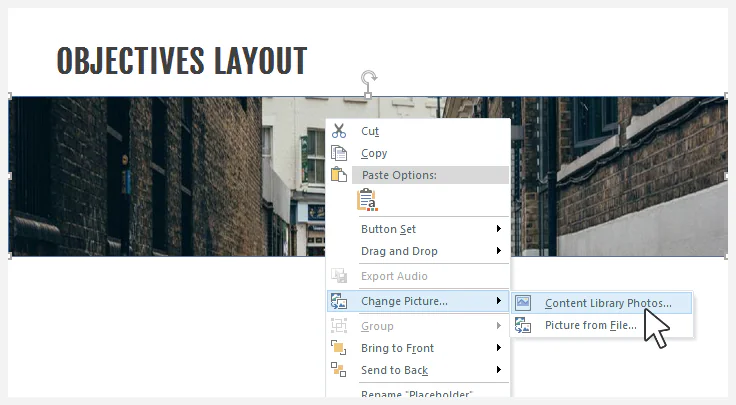Click the Send to Back icon

click(338, 370)
